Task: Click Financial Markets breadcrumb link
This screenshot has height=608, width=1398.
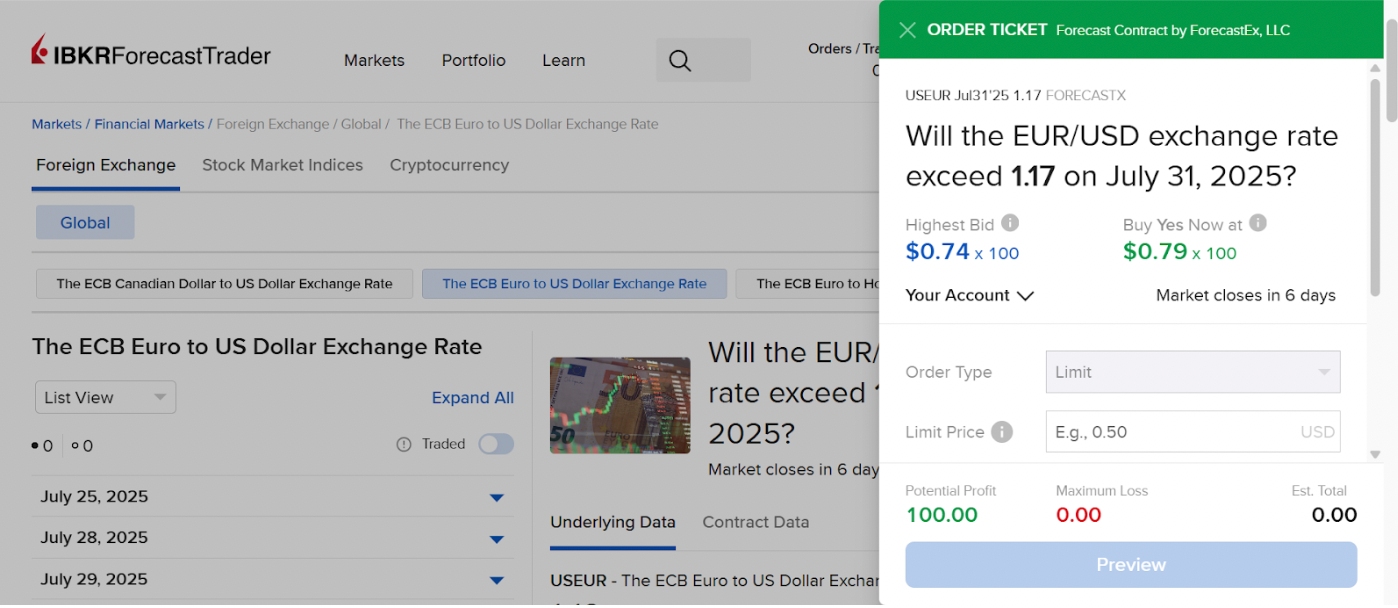Action: pyautogui.click(x=150, y=124)
